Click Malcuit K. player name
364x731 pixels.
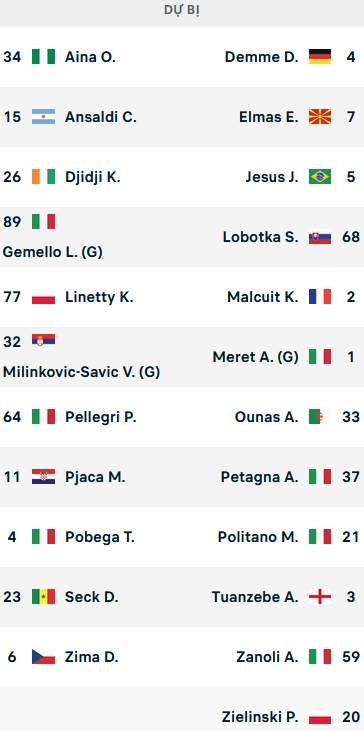(263, 297)
